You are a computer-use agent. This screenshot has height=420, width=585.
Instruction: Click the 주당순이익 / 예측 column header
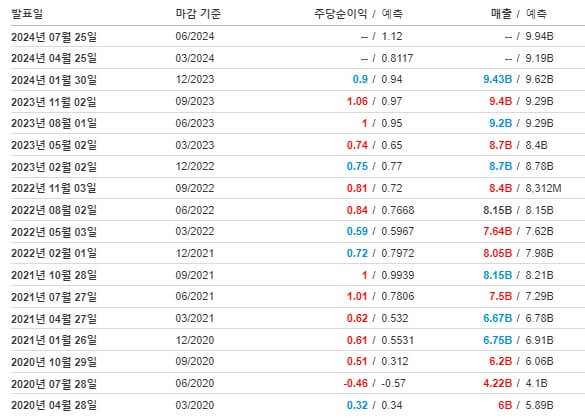click(x=358, y=14)
